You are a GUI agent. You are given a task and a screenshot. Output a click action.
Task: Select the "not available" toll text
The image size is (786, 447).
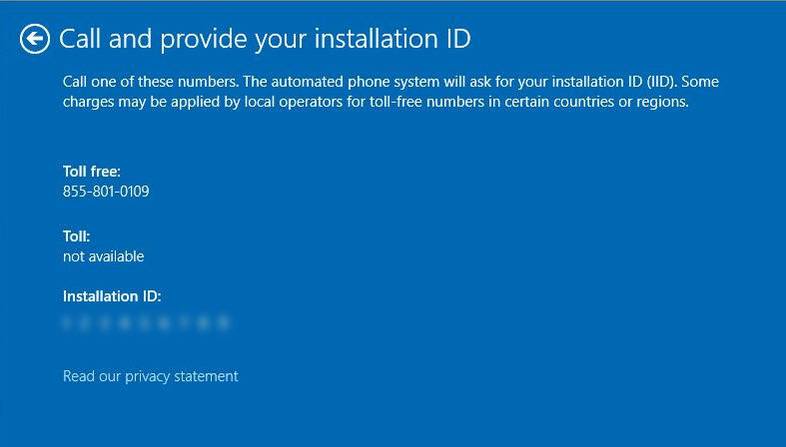pos(103,256)
